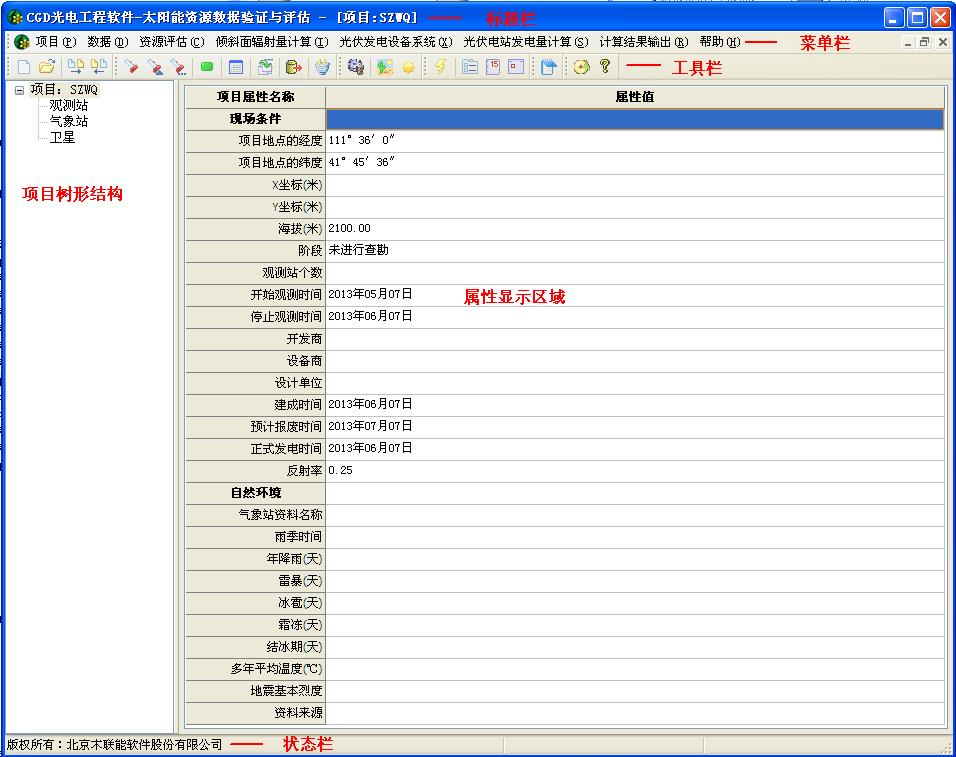956x757 pixels.
Task: Minimize the inner document window from the menu bar
Action: [908, 42]
